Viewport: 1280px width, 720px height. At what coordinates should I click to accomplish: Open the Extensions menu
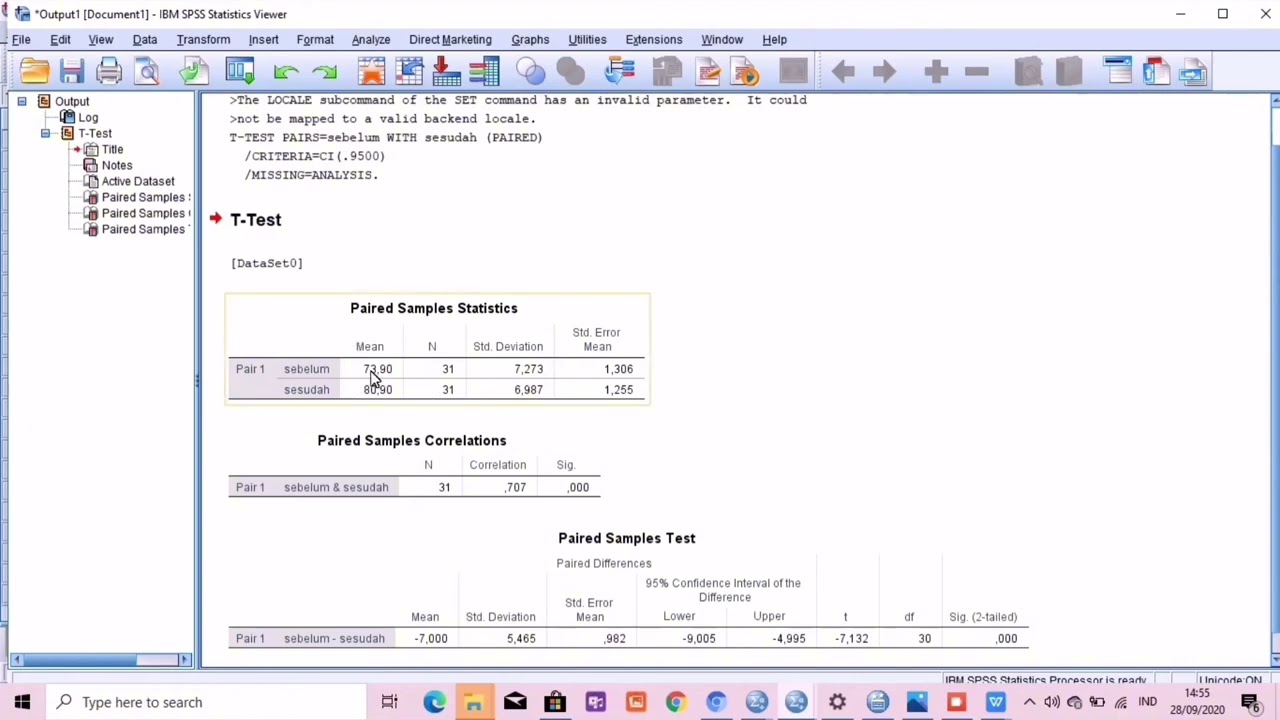[654, 39]
